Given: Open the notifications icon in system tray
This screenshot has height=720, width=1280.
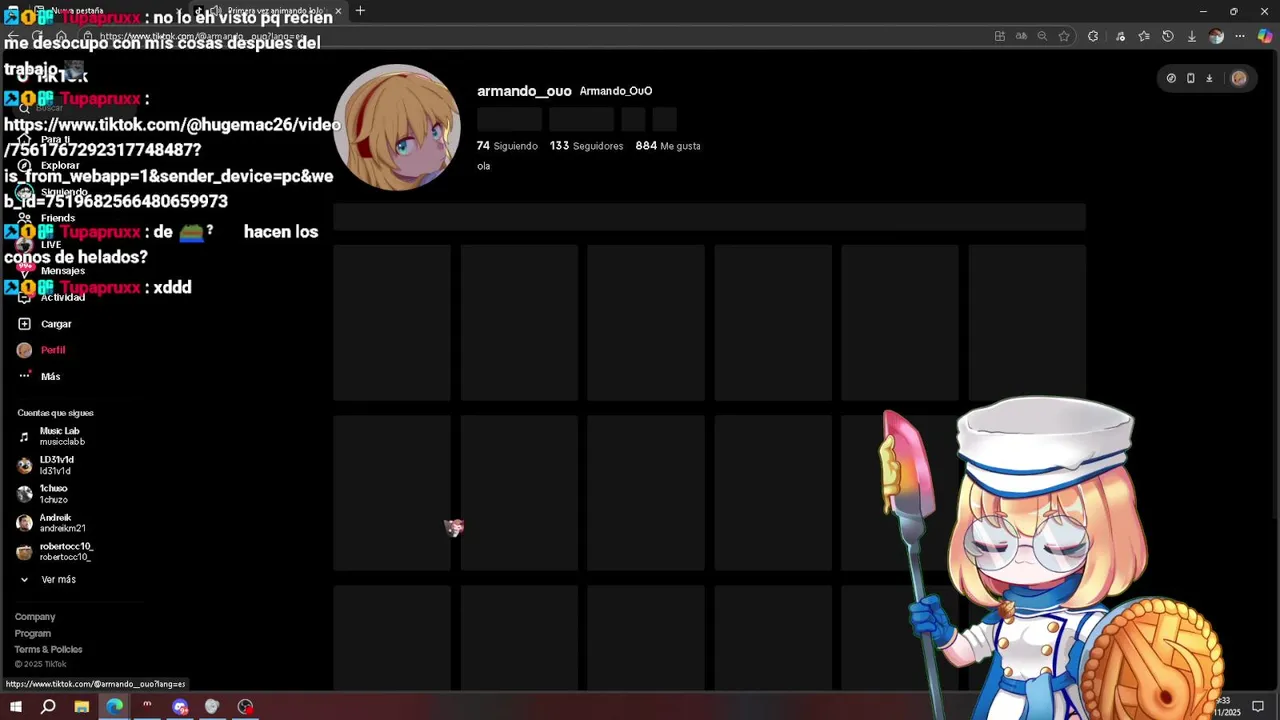Looking at the screenshot, I should pyautogui.click(x=1258, y=707).
